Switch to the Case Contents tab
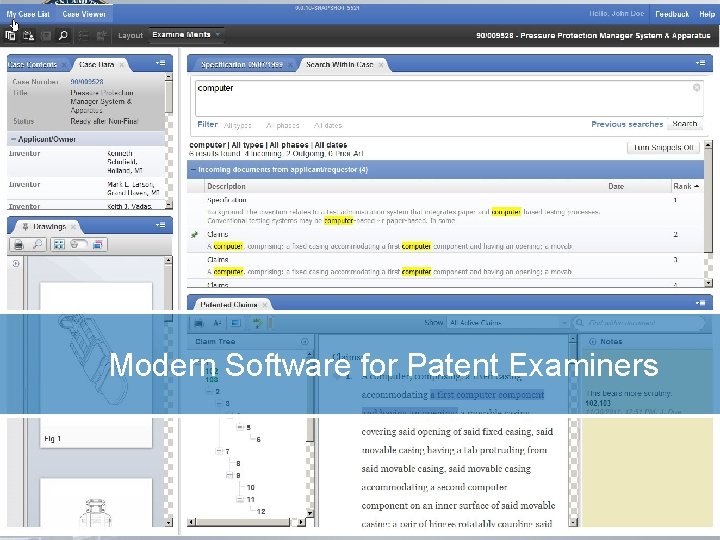Screen dimensions: 720x540 point(32,65)
